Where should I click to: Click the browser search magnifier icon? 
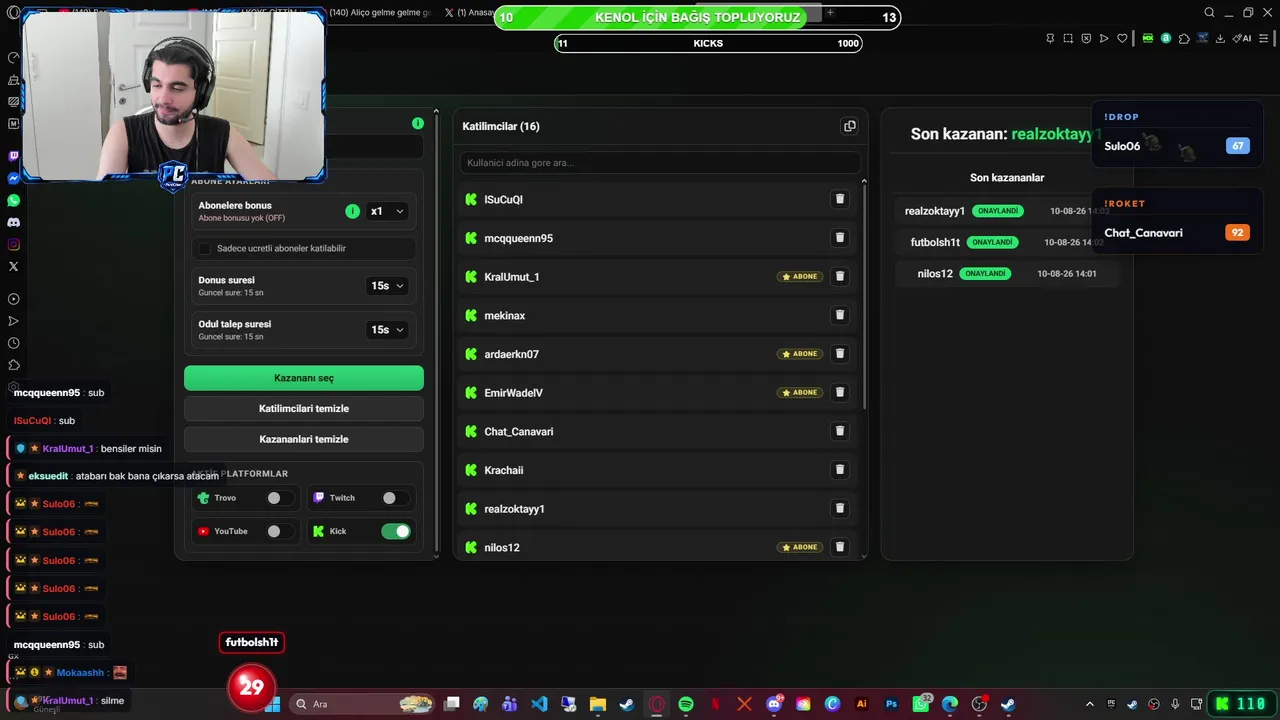pos(1209,13)
